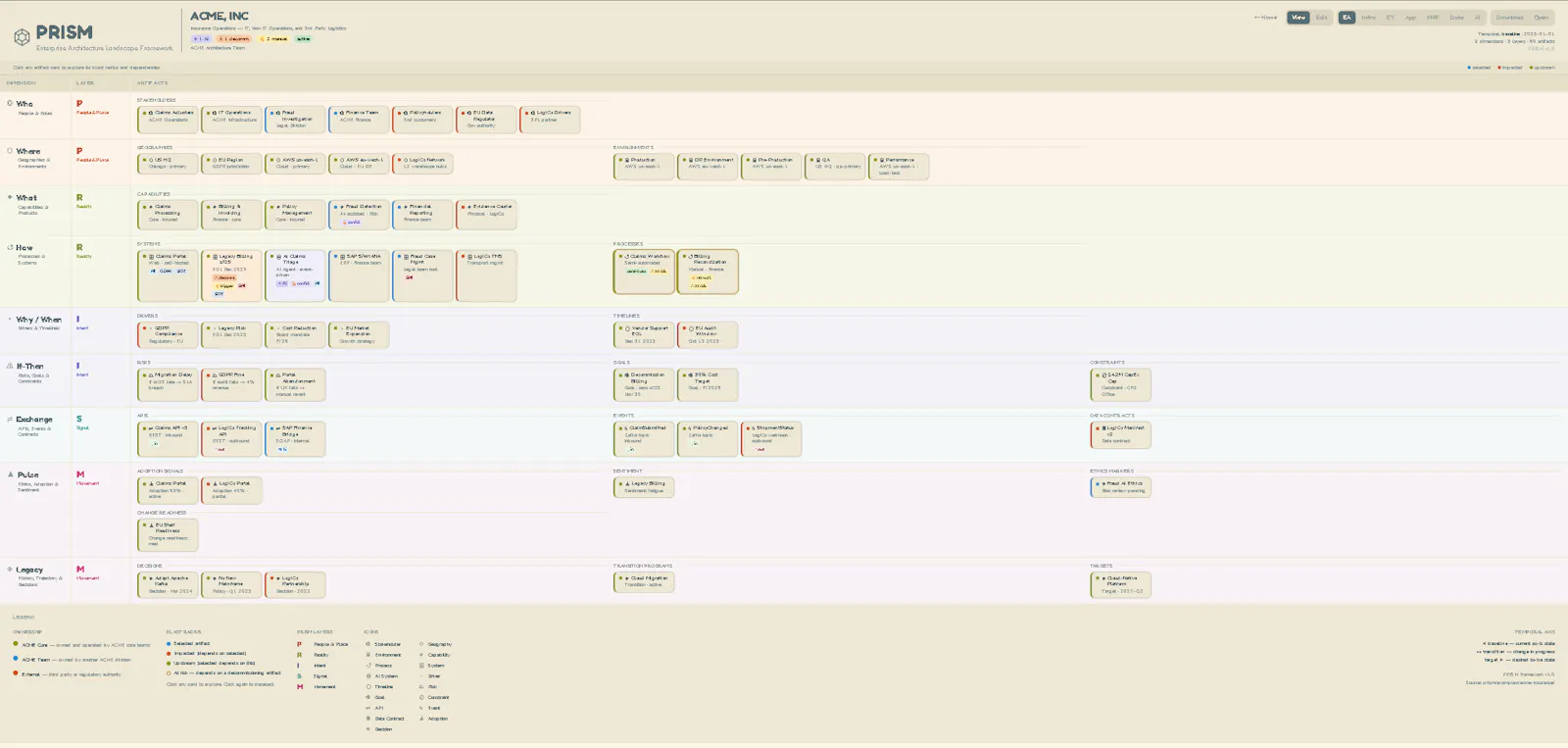Select the DR Environment card
1568x748 pixels.
708,167
